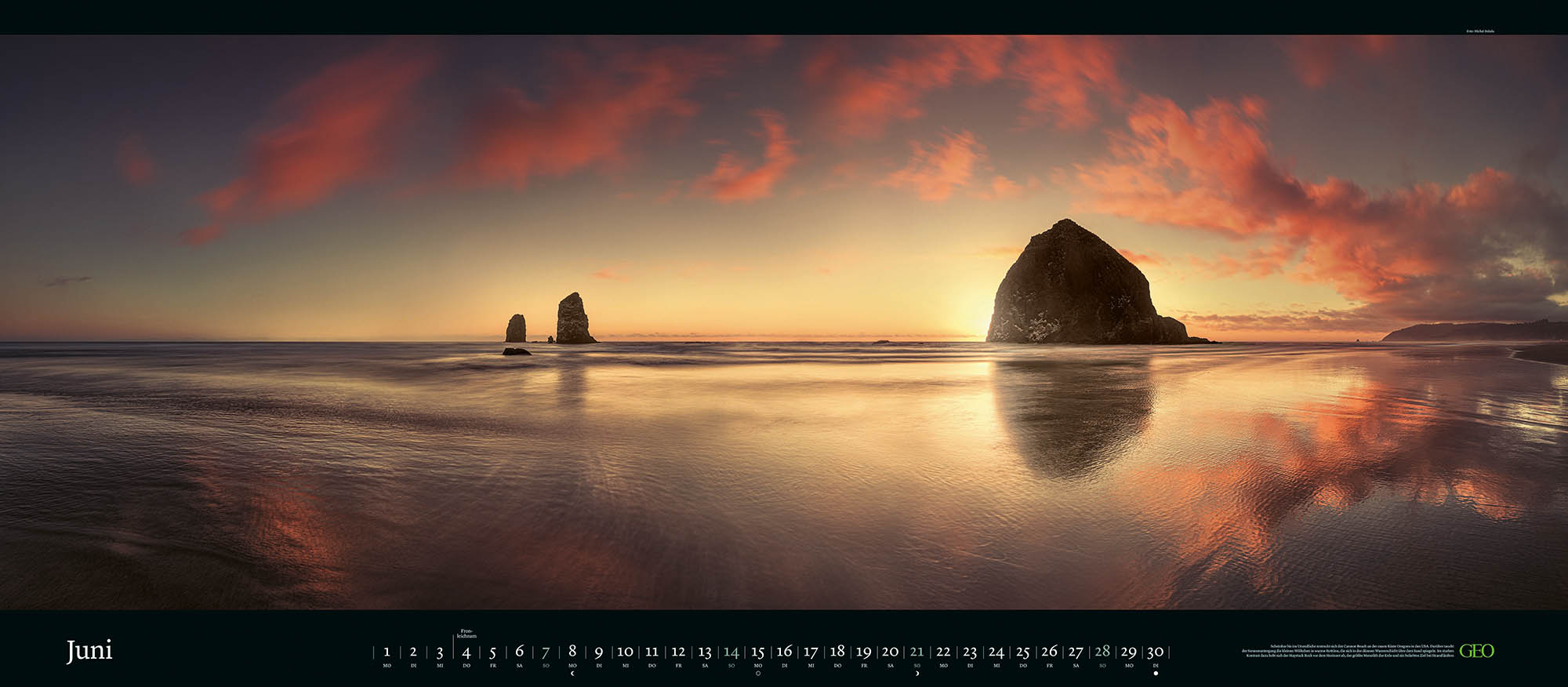Select the Juni month title

click(x=89, y=650)
